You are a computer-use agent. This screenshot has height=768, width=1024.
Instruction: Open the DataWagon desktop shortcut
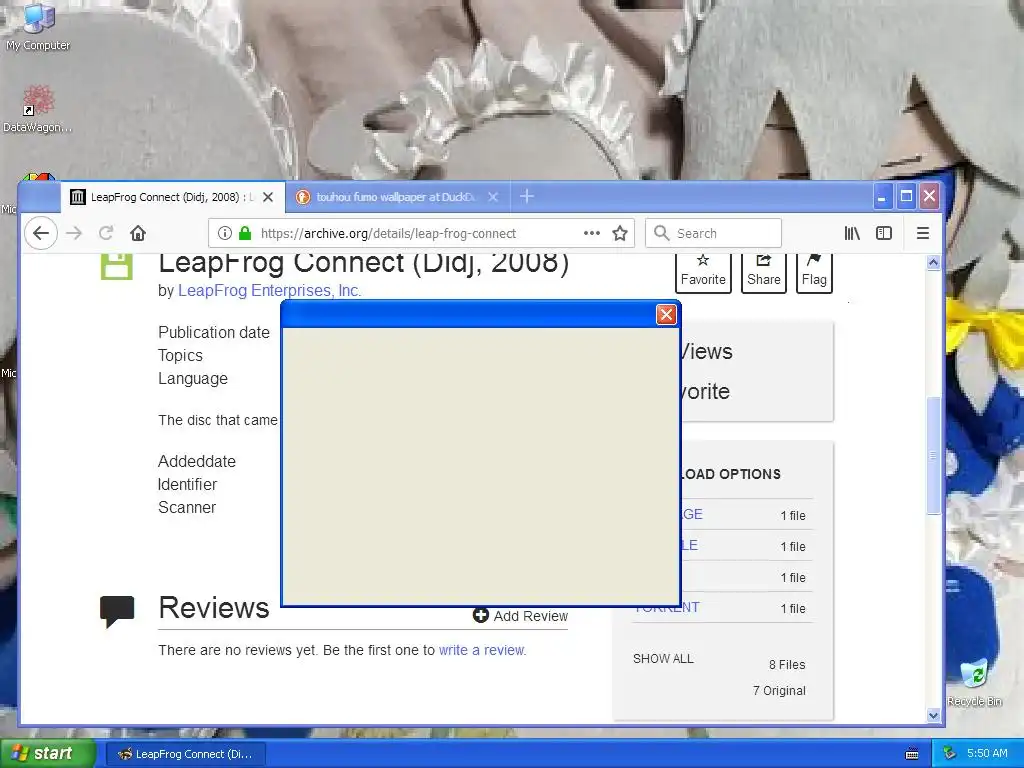37,108
